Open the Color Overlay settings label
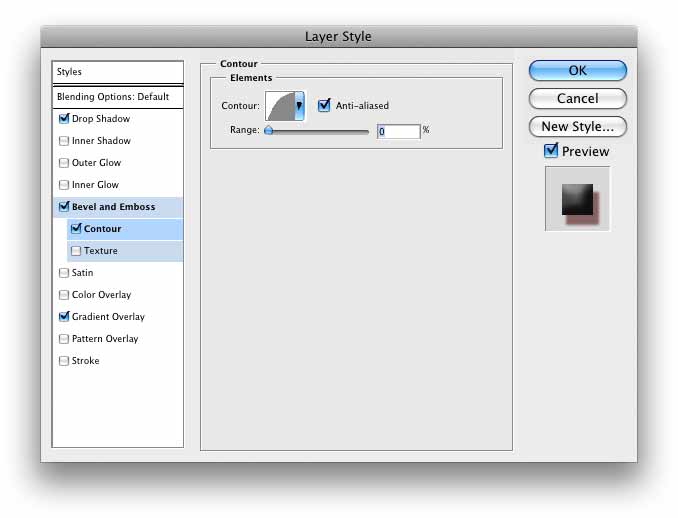Viewport: 678px width, 518px height. tap(101, 294)
